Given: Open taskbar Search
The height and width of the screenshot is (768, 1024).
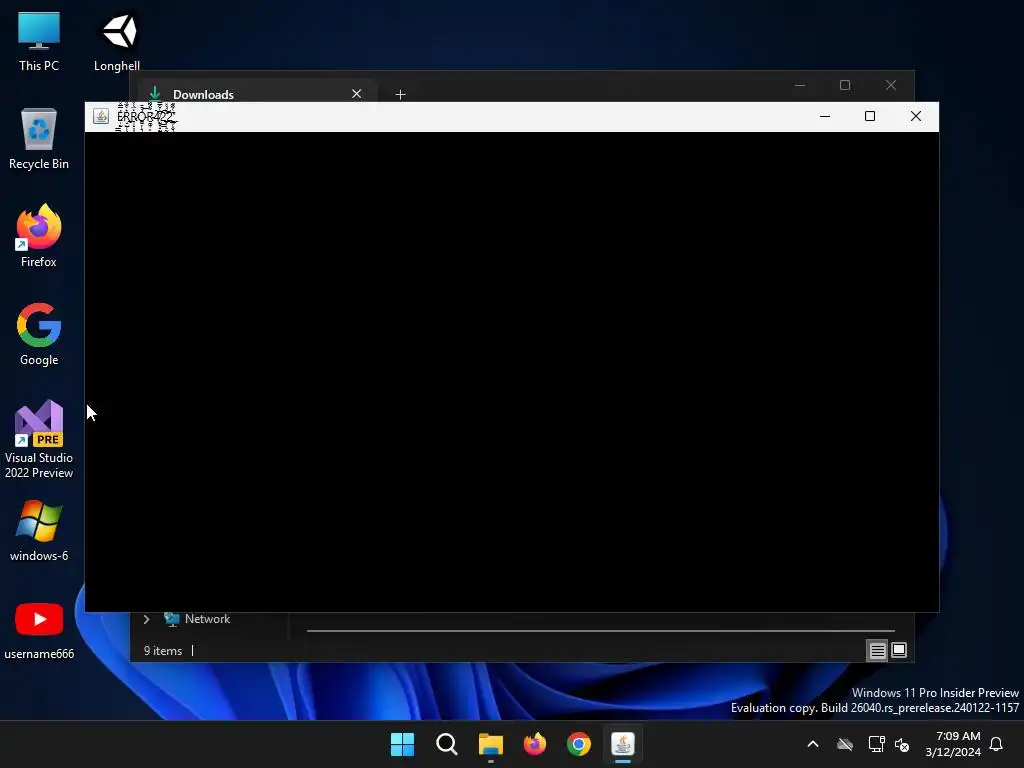Looking at the screenshot, I should pos(447,744).
